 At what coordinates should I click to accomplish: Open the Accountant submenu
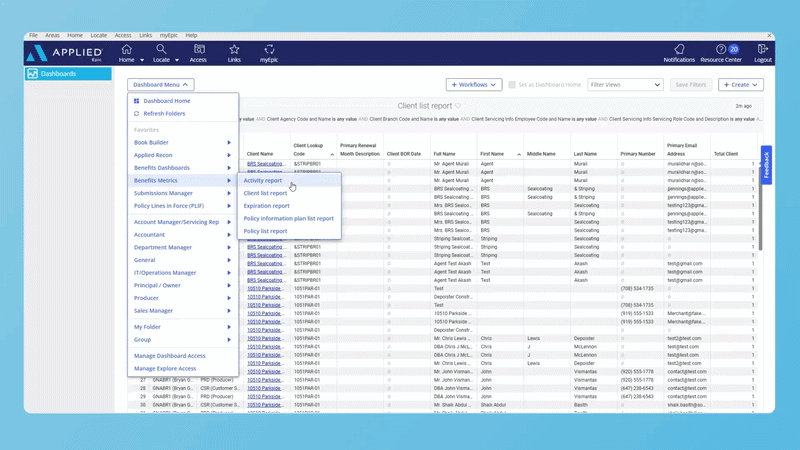pos(183,235)
